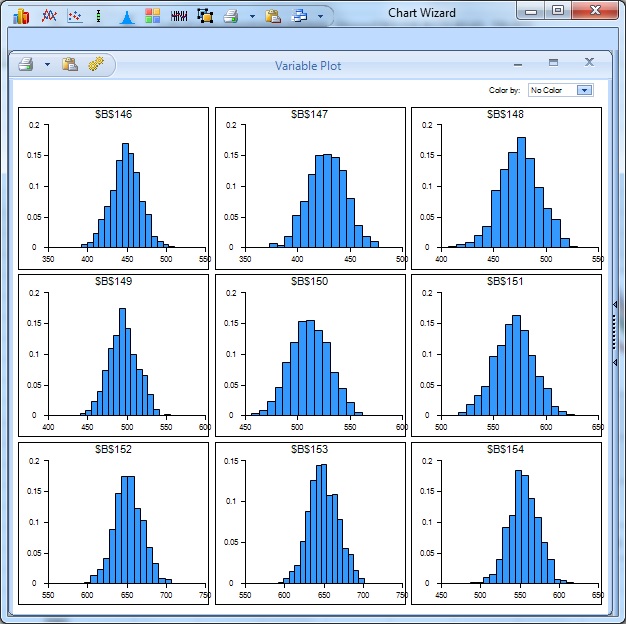Choose the box plot icon
Image resolution: width=626 pixels, height=624 pixels.
(98, 16)
